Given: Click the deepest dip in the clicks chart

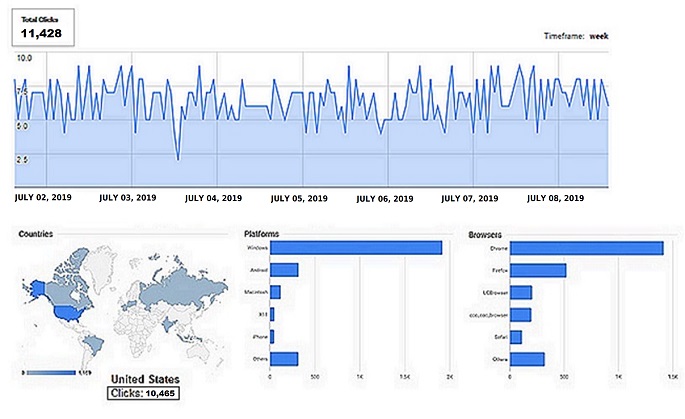Looking at the screenshot, I should click(178, 158).
